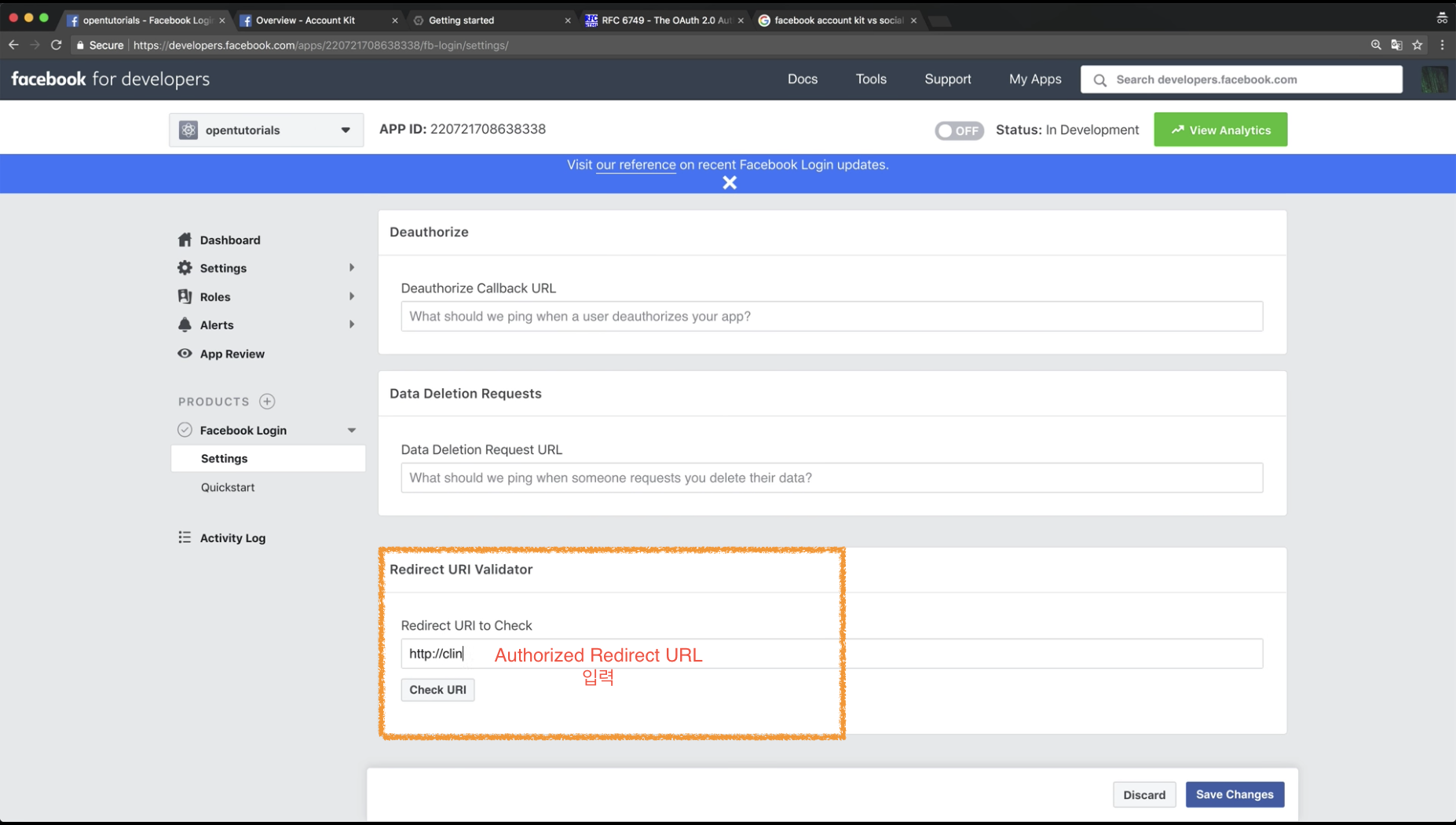The width and height of the screenshot is (1456, 825).
Task: Collapse the Facebook Login section arrow
Action: pos(352,431)
